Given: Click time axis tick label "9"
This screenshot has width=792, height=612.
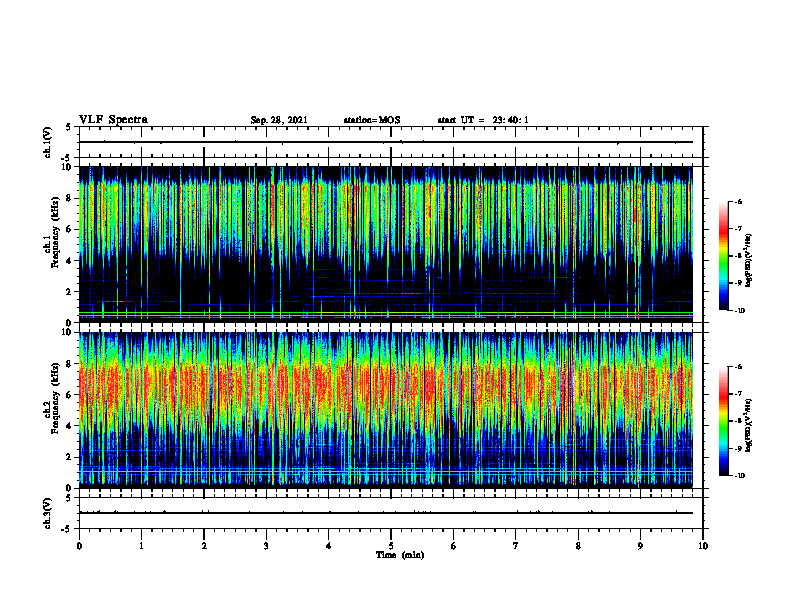Looking at the screenshot, I should pos(640,546).
